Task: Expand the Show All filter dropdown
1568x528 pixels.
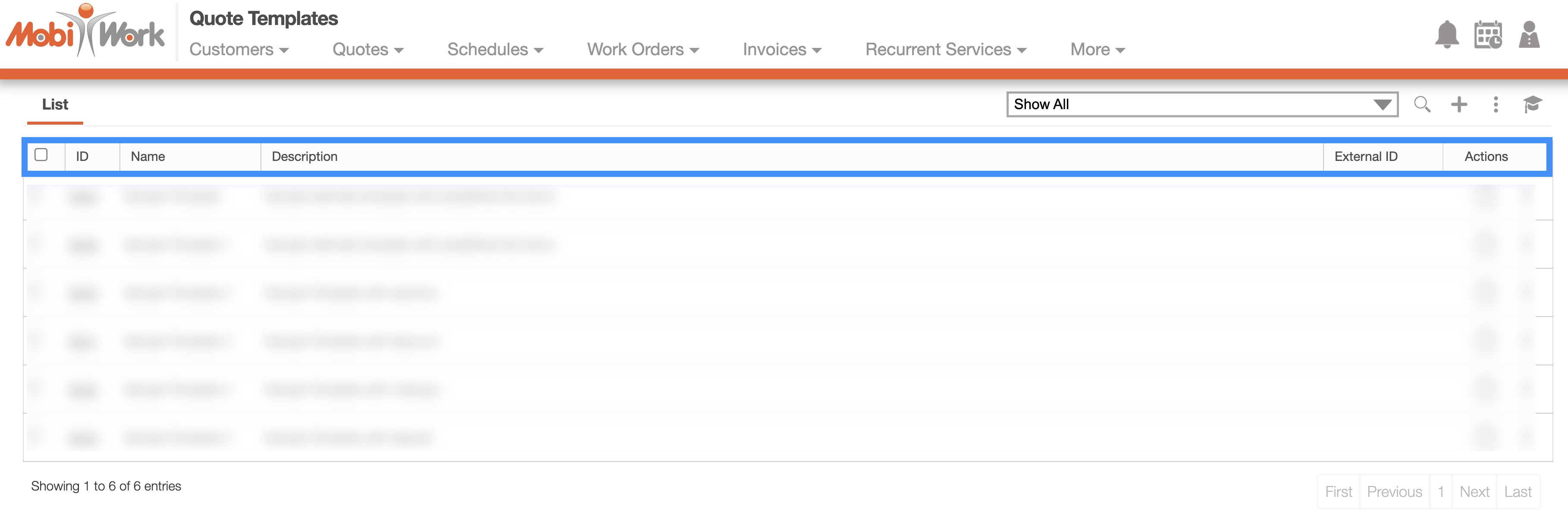Action: [1201, 104]
